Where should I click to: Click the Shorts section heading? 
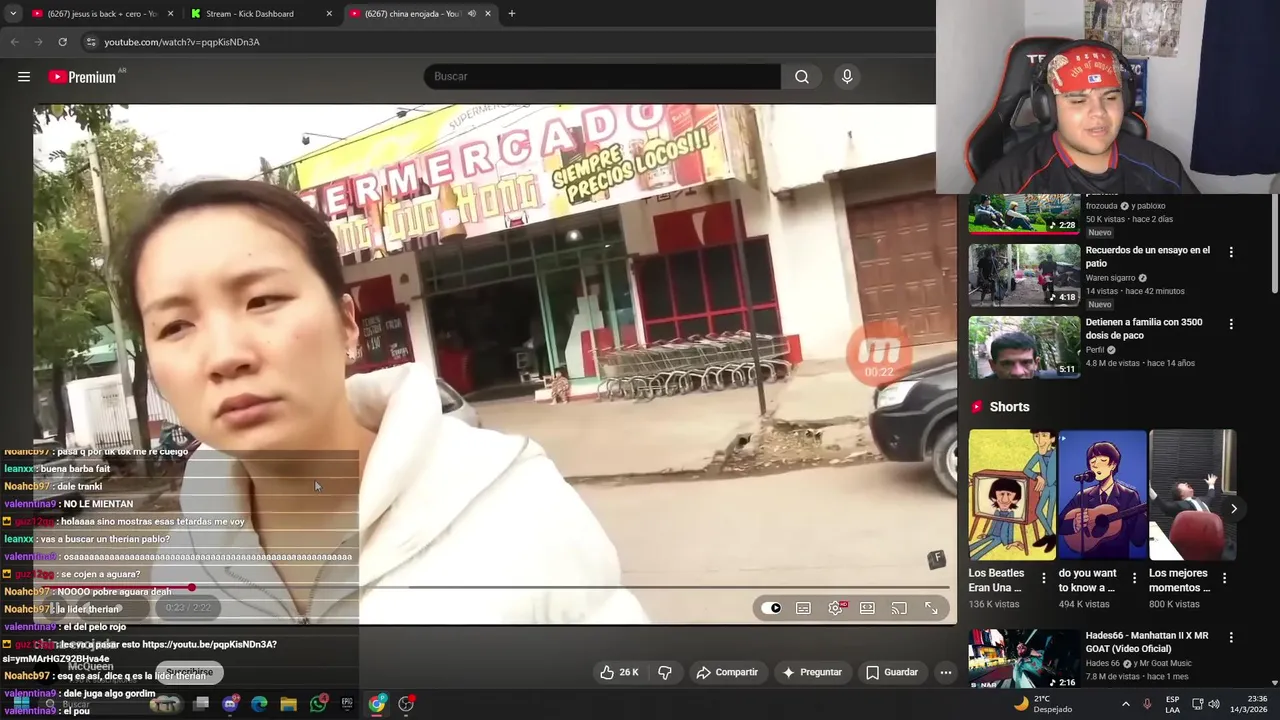1009,407
